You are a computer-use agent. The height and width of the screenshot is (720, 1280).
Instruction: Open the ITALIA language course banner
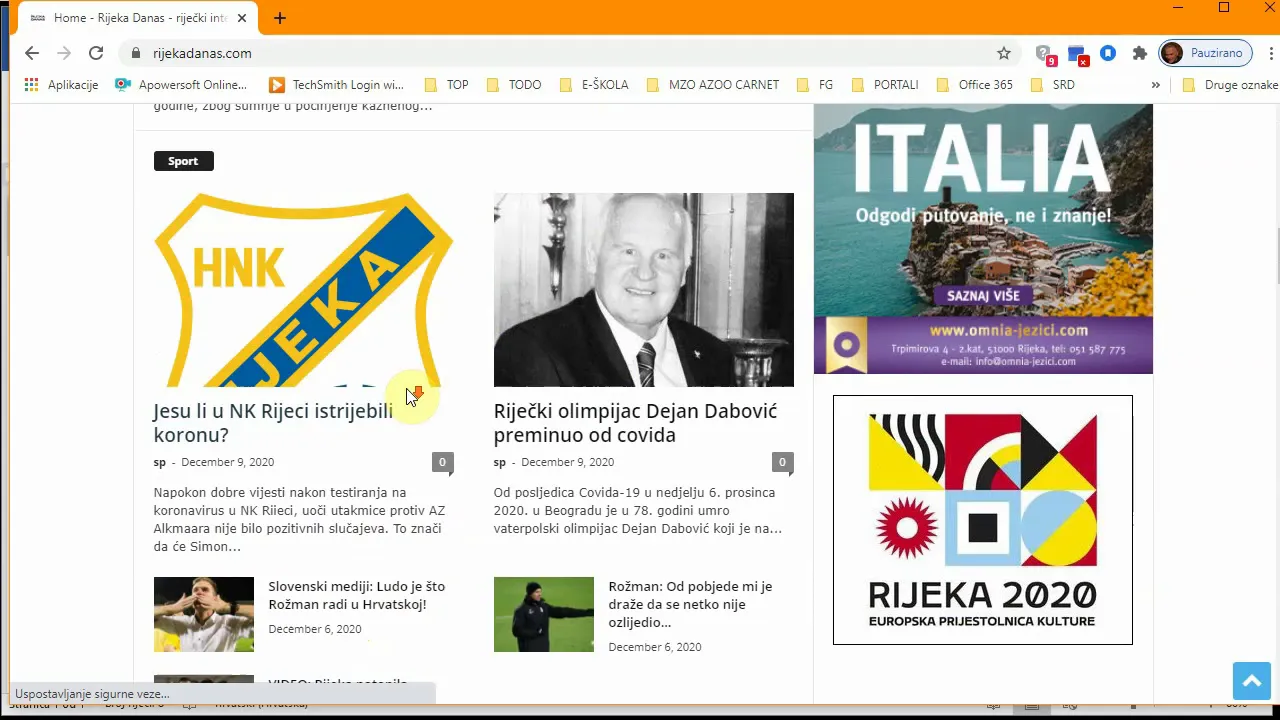[983, 239]
